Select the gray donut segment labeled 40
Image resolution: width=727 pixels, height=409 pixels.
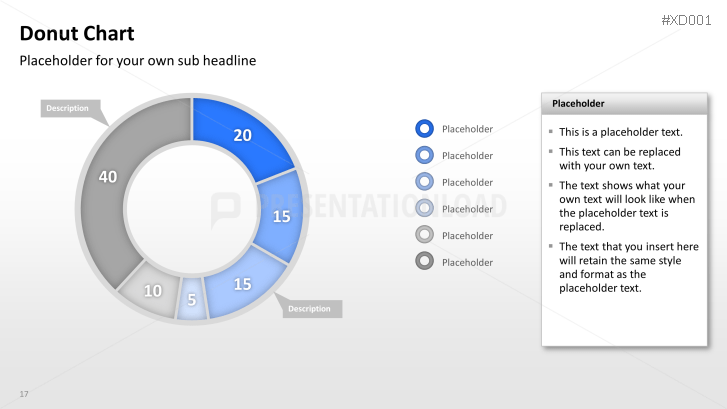tap(108, 177)
